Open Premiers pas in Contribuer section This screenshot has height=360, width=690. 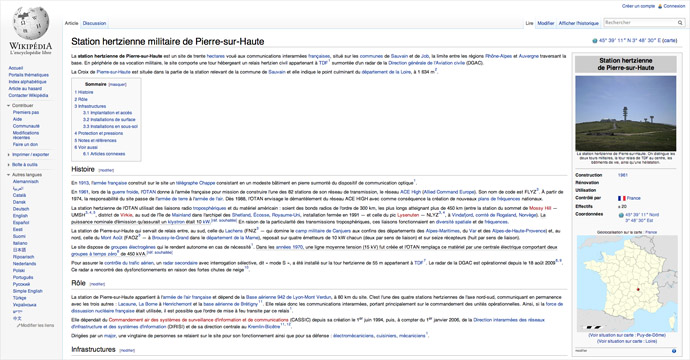(26, 113)
